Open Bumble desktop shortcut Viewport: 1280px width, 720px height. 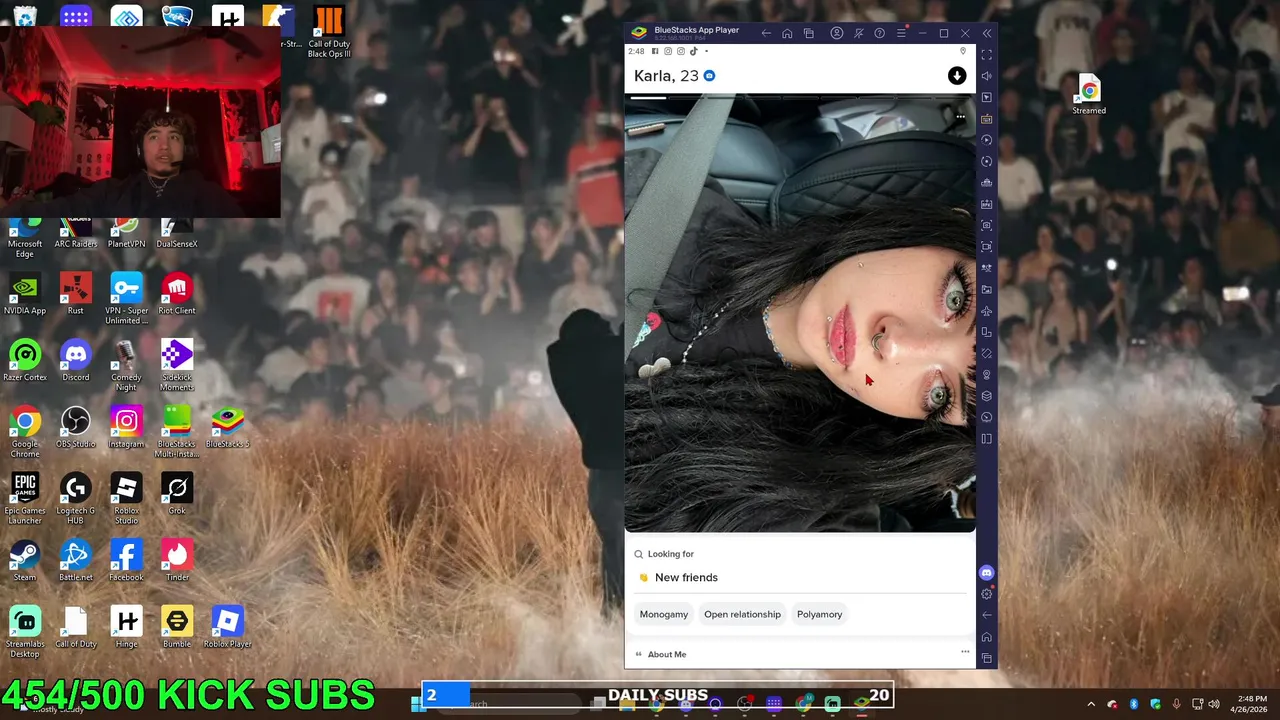pyautogui.click(x=177, y=627)
